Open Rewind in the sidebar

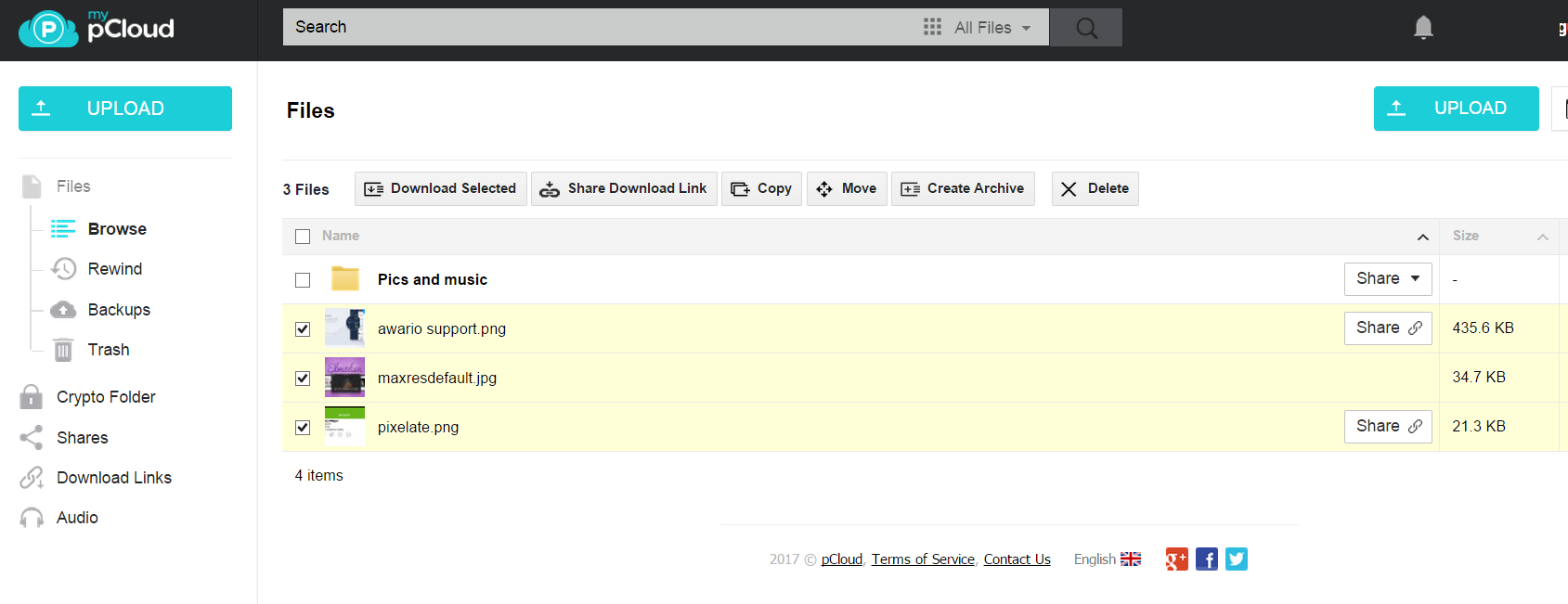(115, 269)
